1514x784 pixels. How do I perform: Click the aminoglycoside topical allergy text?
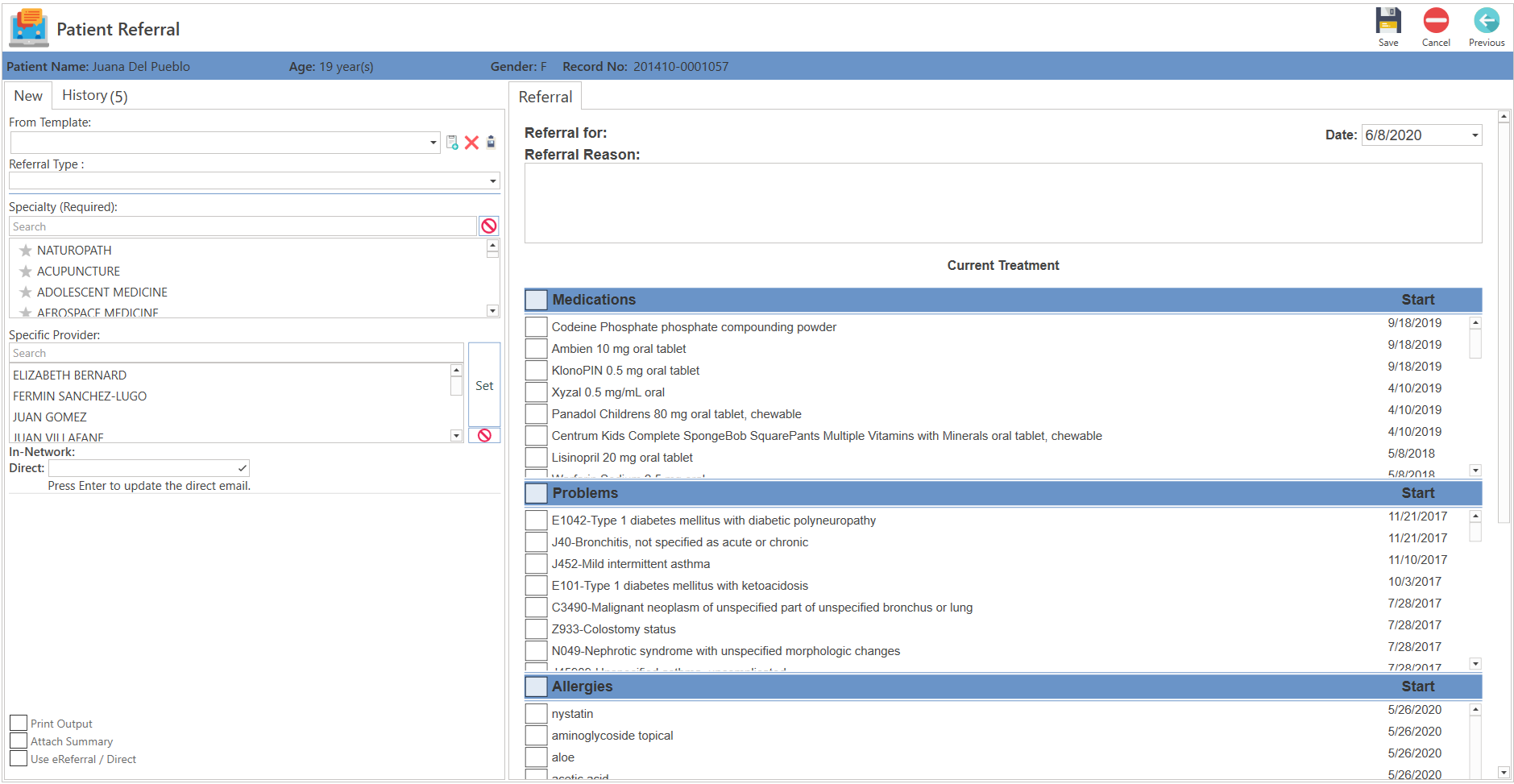coord(612,736)
